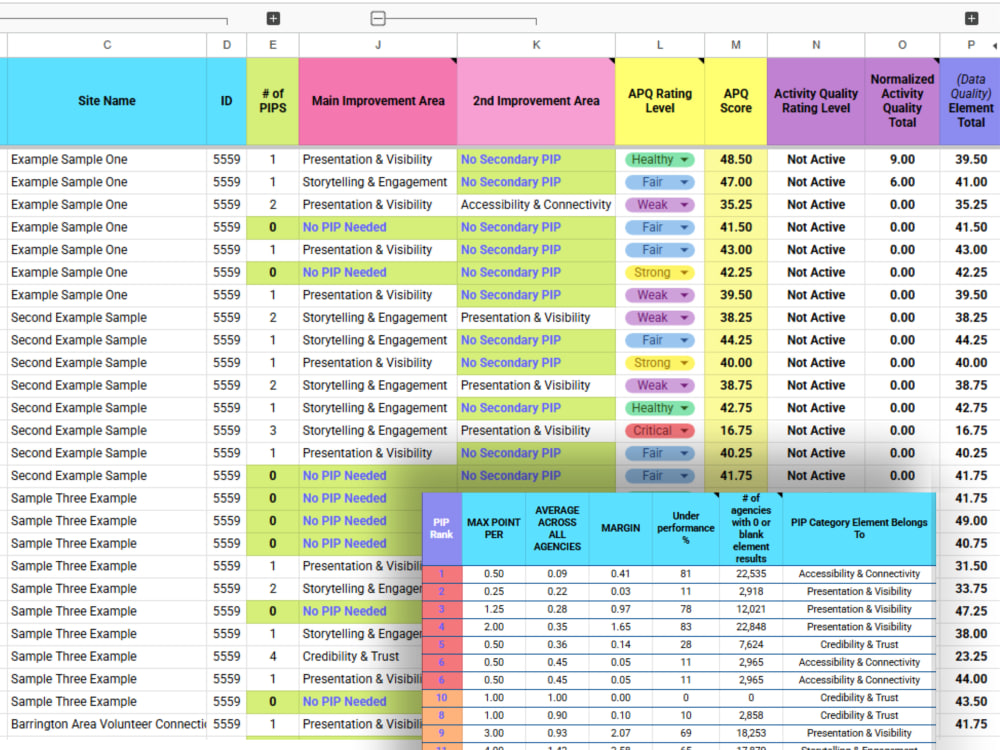Screen dimensions: 1000x750
Task: Select the margin value 0.97 in overlay
Action: click(621, 610)
